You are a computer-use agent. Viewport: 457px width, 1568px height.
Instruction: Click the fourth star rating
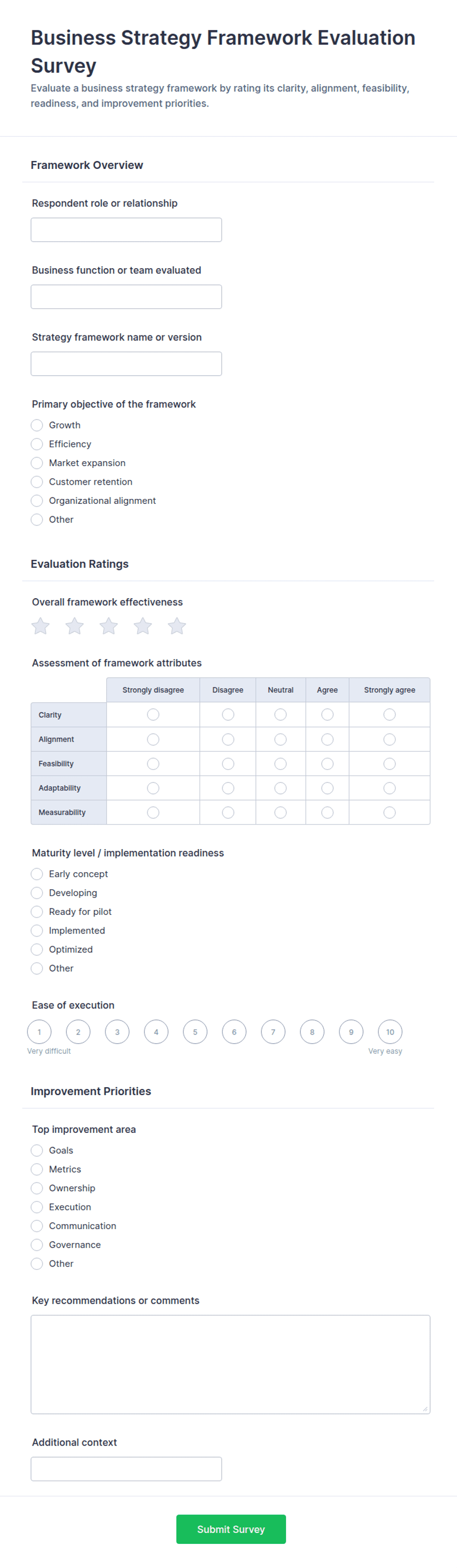143,626
